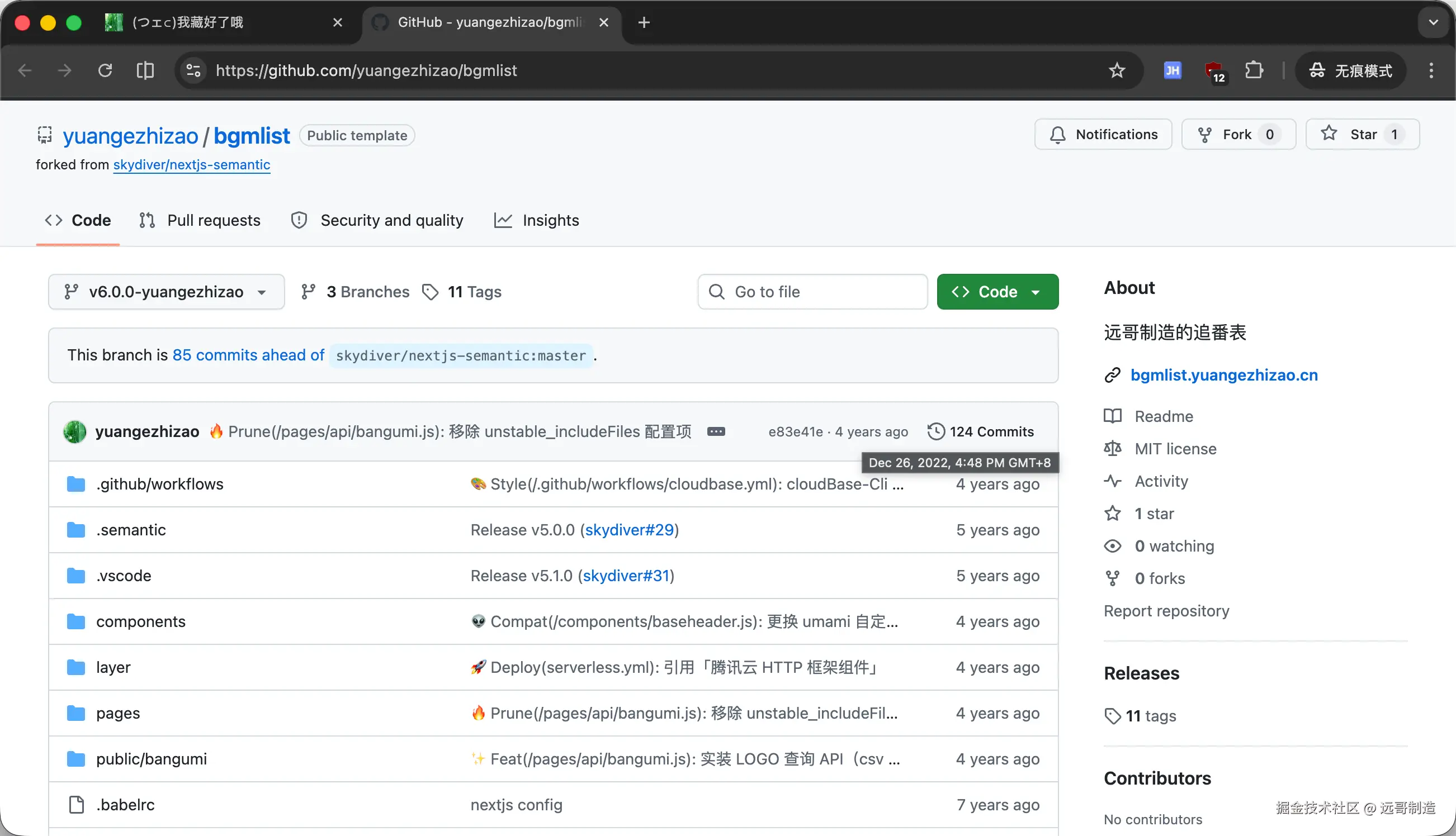1456x836 pixels.
Task: Open the JH browser extension
Action: (x=1173, y=70)
